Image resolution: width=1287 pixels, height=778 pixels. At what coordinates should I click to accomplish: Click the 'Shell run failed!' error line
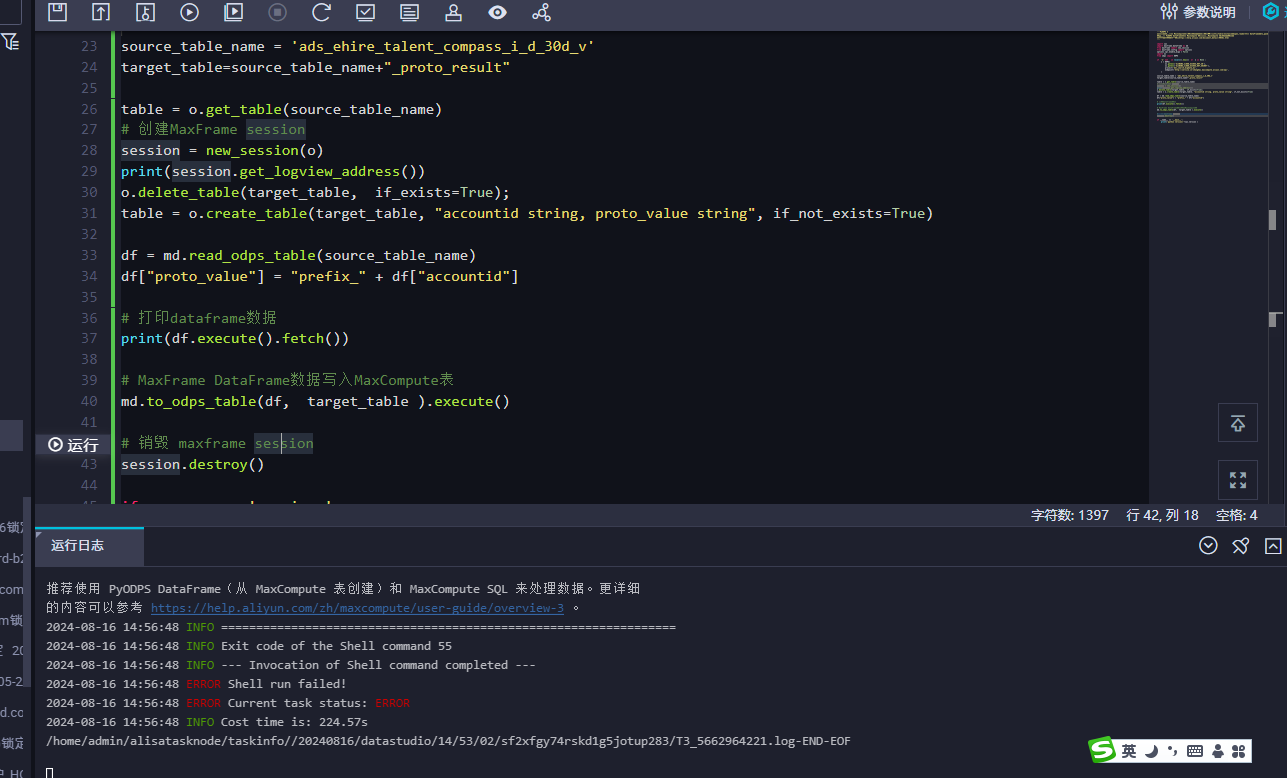pos(196,684)
